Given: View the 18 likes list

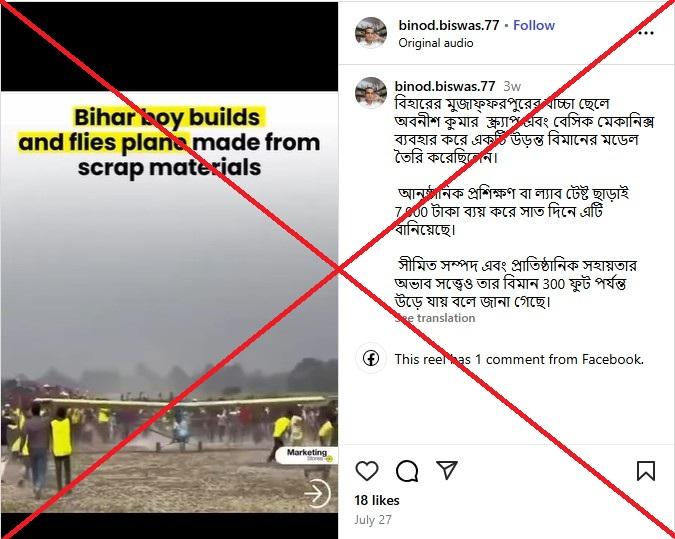Looking at the screenshot, I should click(377, 500).
